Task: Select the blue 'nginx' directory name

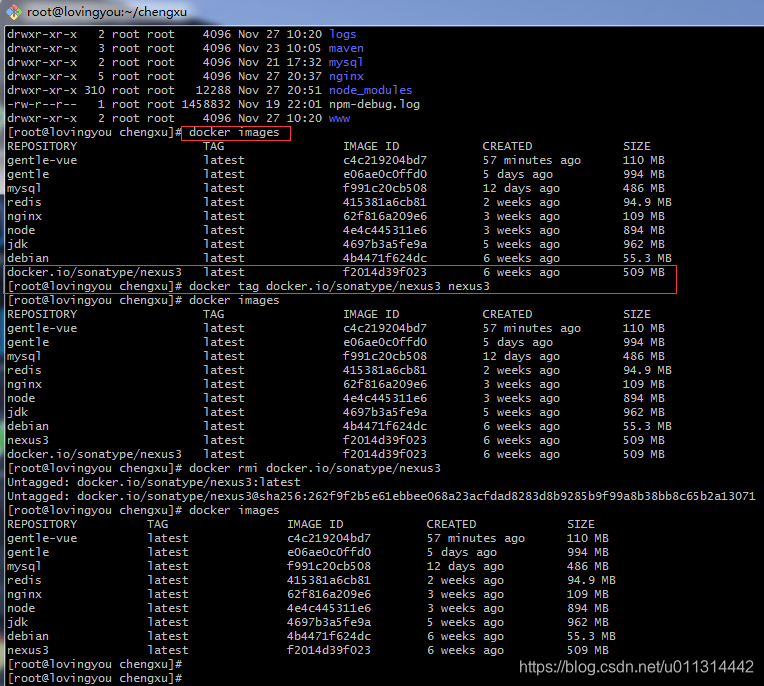Action: click(346, 76)
